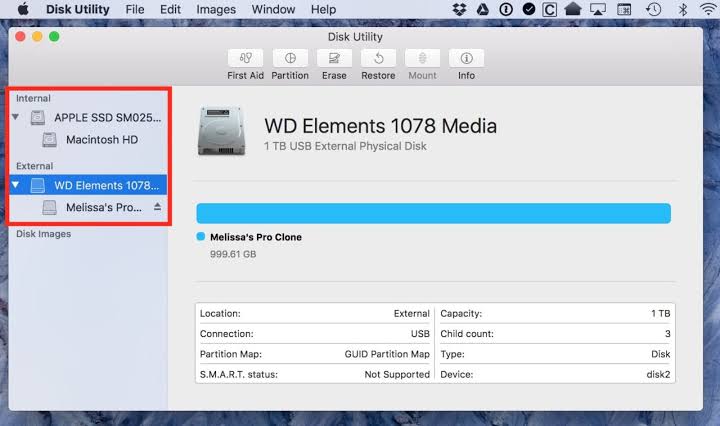Show disk Info from the toolbar
720x426 pixels.
pos(466,58)
